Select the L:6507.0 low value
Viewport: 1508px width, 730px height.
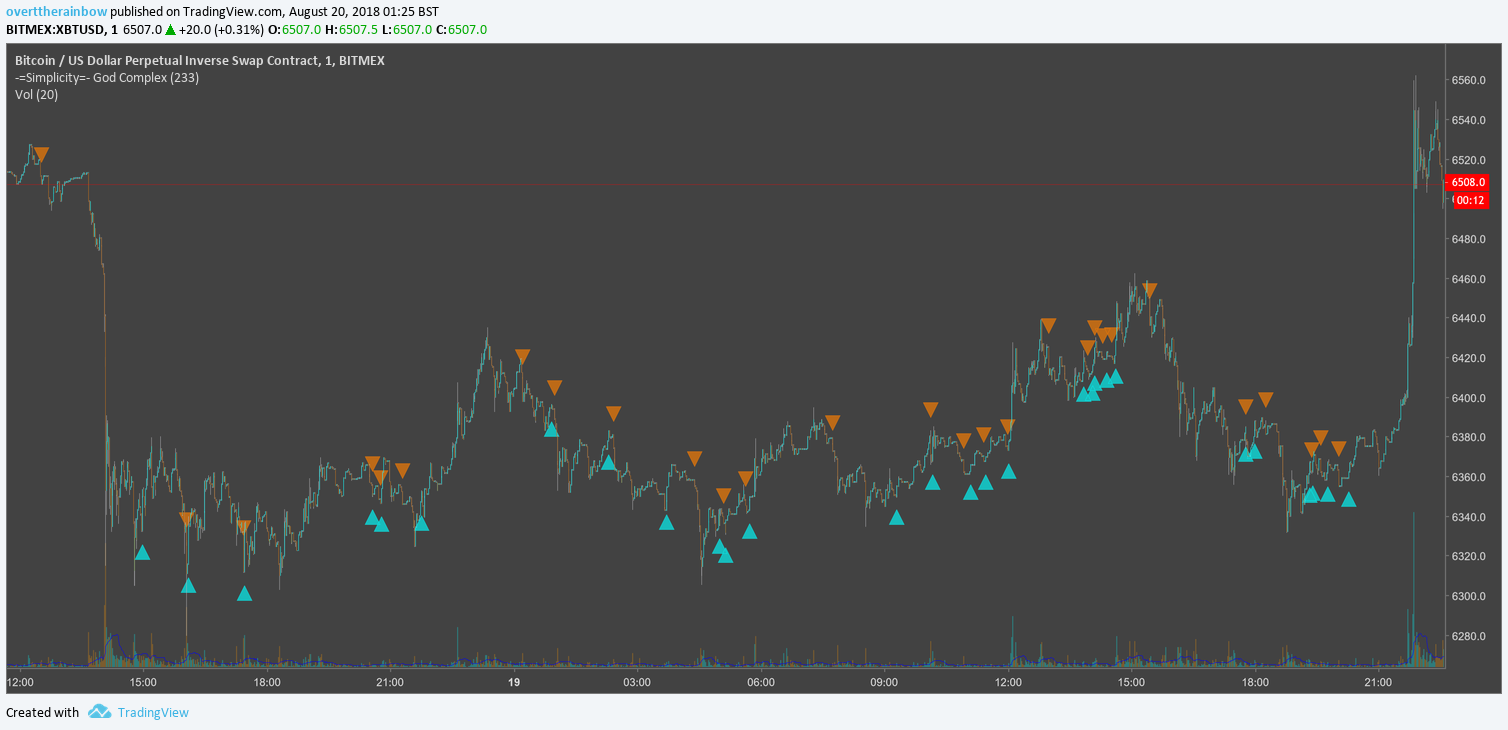pos(407,30)
